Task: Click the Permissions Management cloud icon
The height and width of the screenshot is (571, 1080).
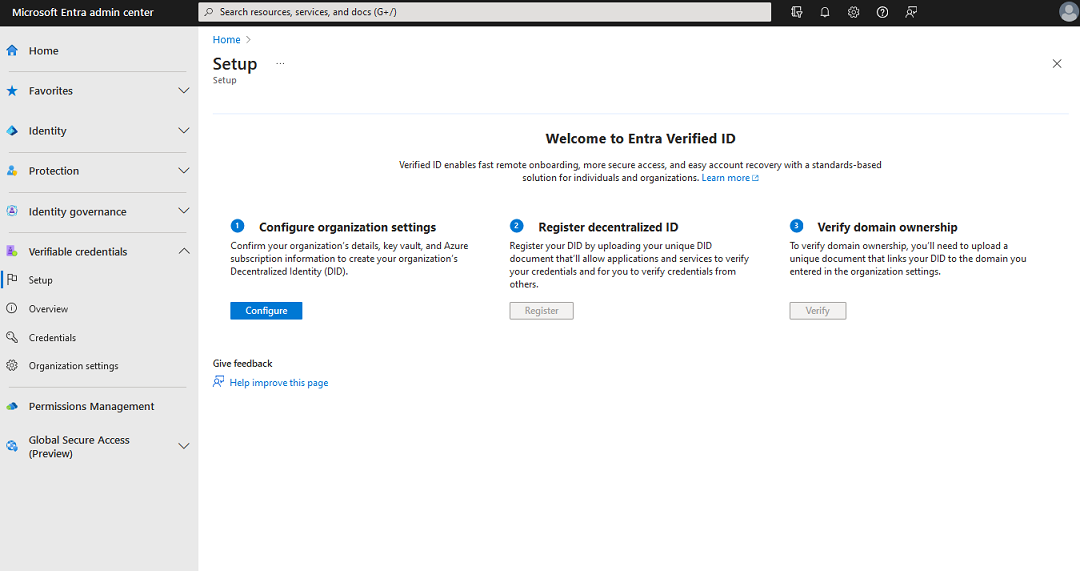Action: (x=12, y=406)
